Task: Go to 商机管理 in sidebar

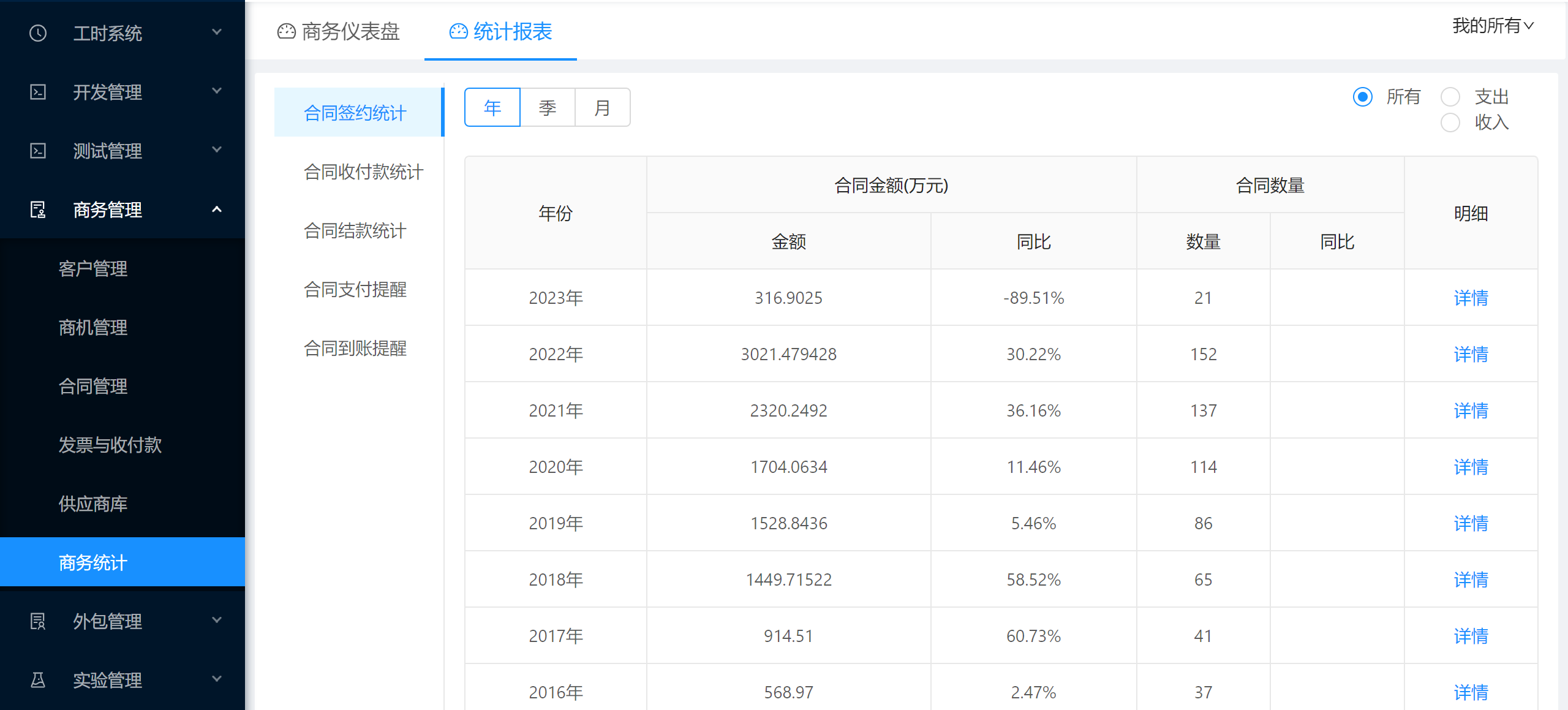Action: click(123, 327)
